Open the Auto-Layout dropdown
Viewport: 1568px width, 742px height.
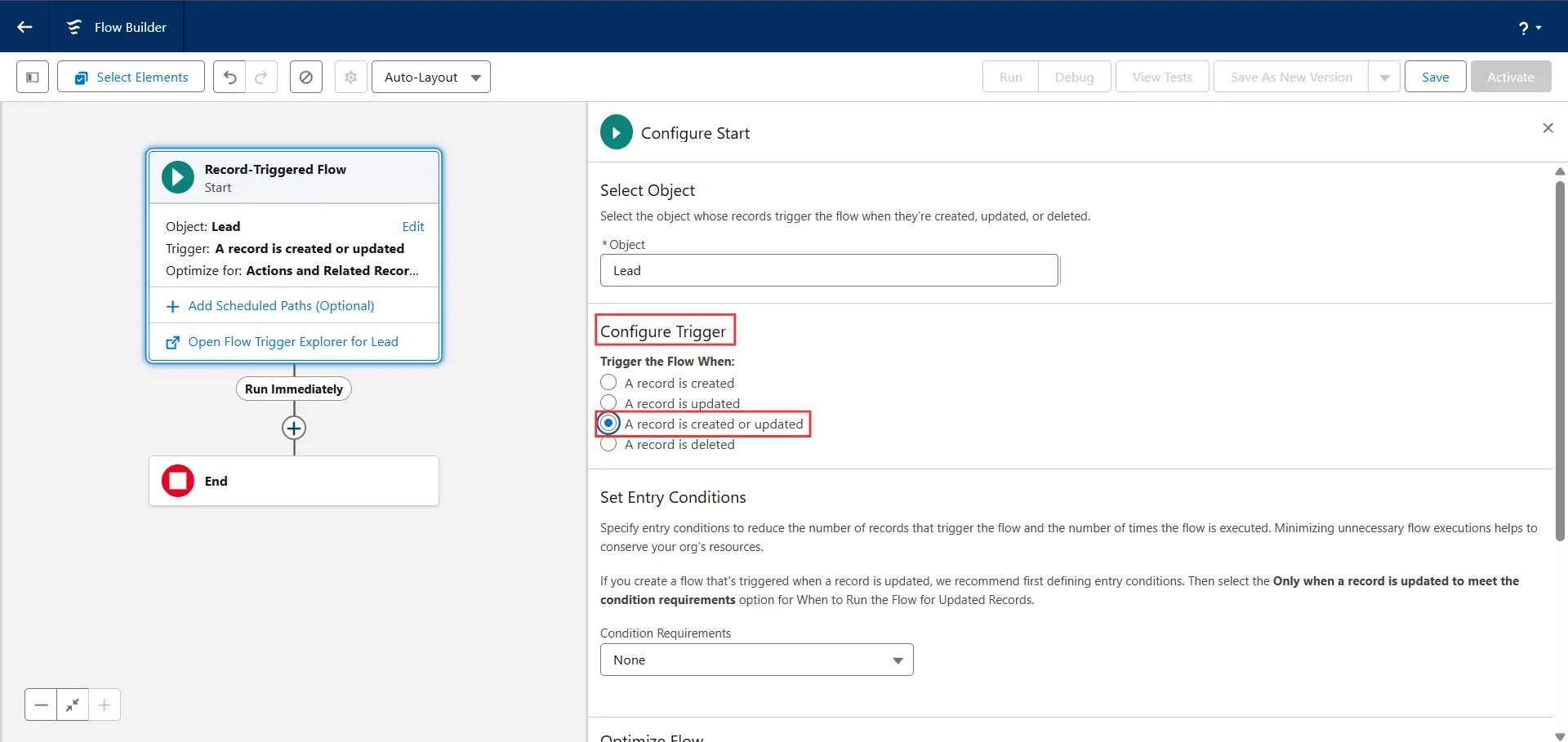pyautogui.click(x=431, y=77)
